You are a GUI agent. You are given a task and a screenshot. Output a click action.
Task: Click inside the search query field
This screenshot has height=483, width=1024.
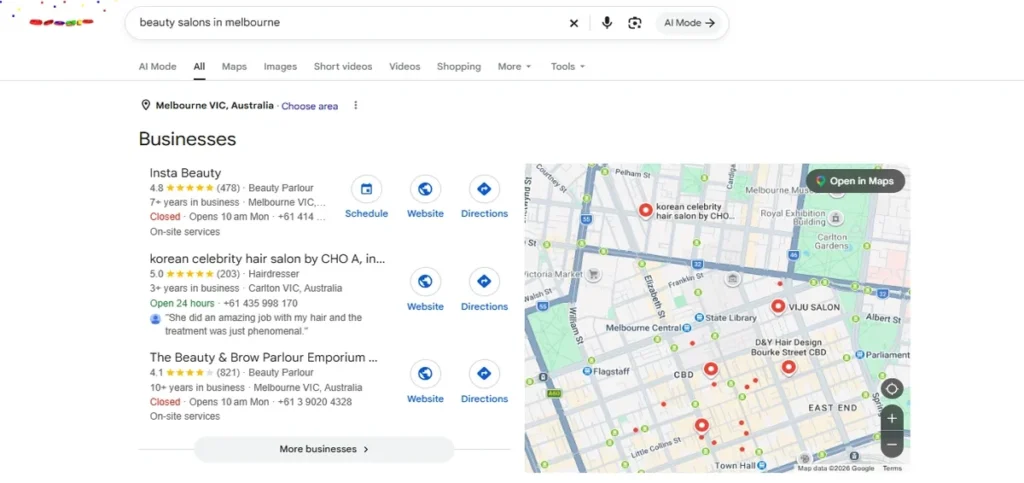(x=349, y=23)
